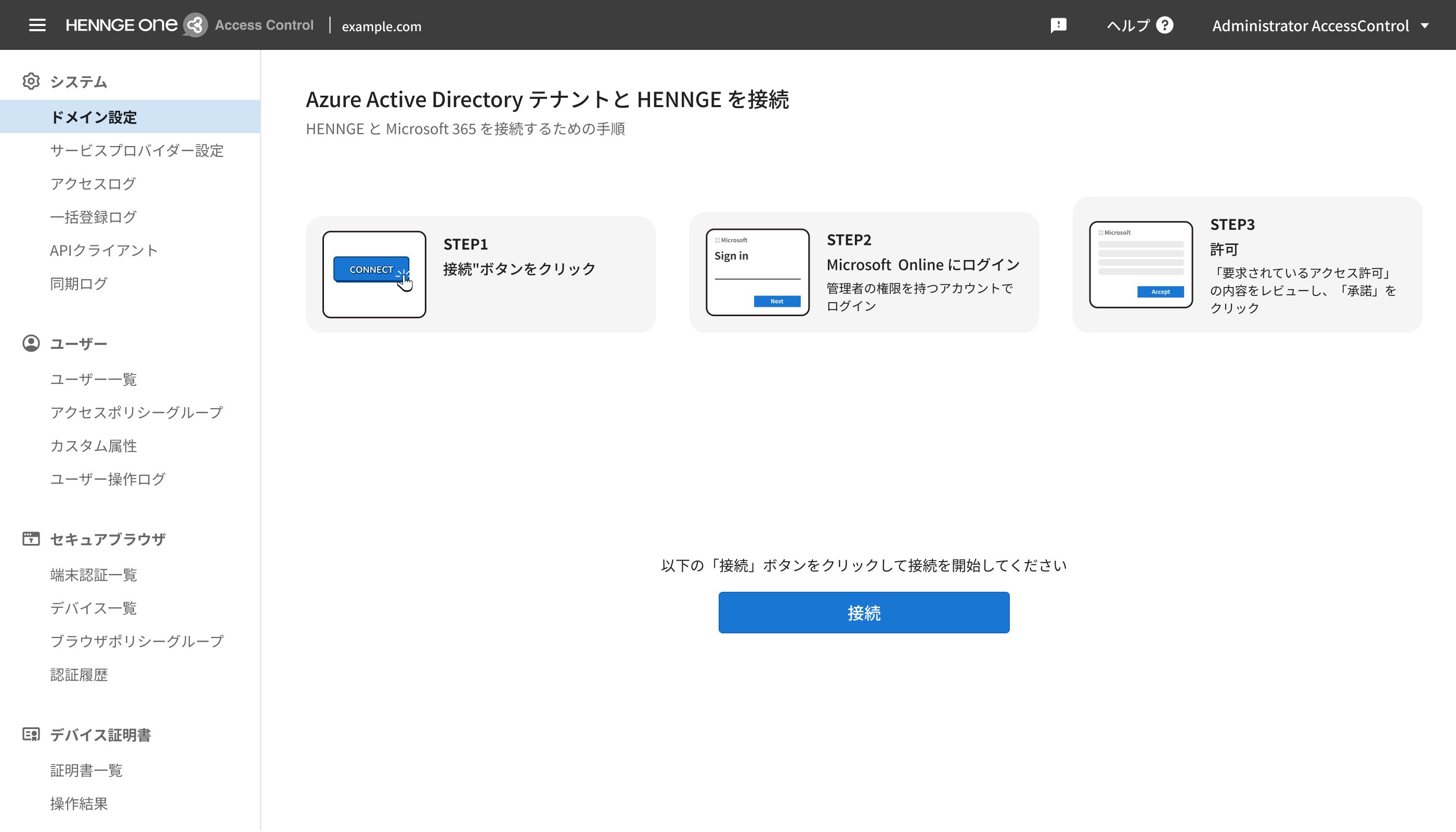The width and height of the screenshot is (1456, 832).
Task: Click the ユーザー section heading
Action: tap(79, 343)
